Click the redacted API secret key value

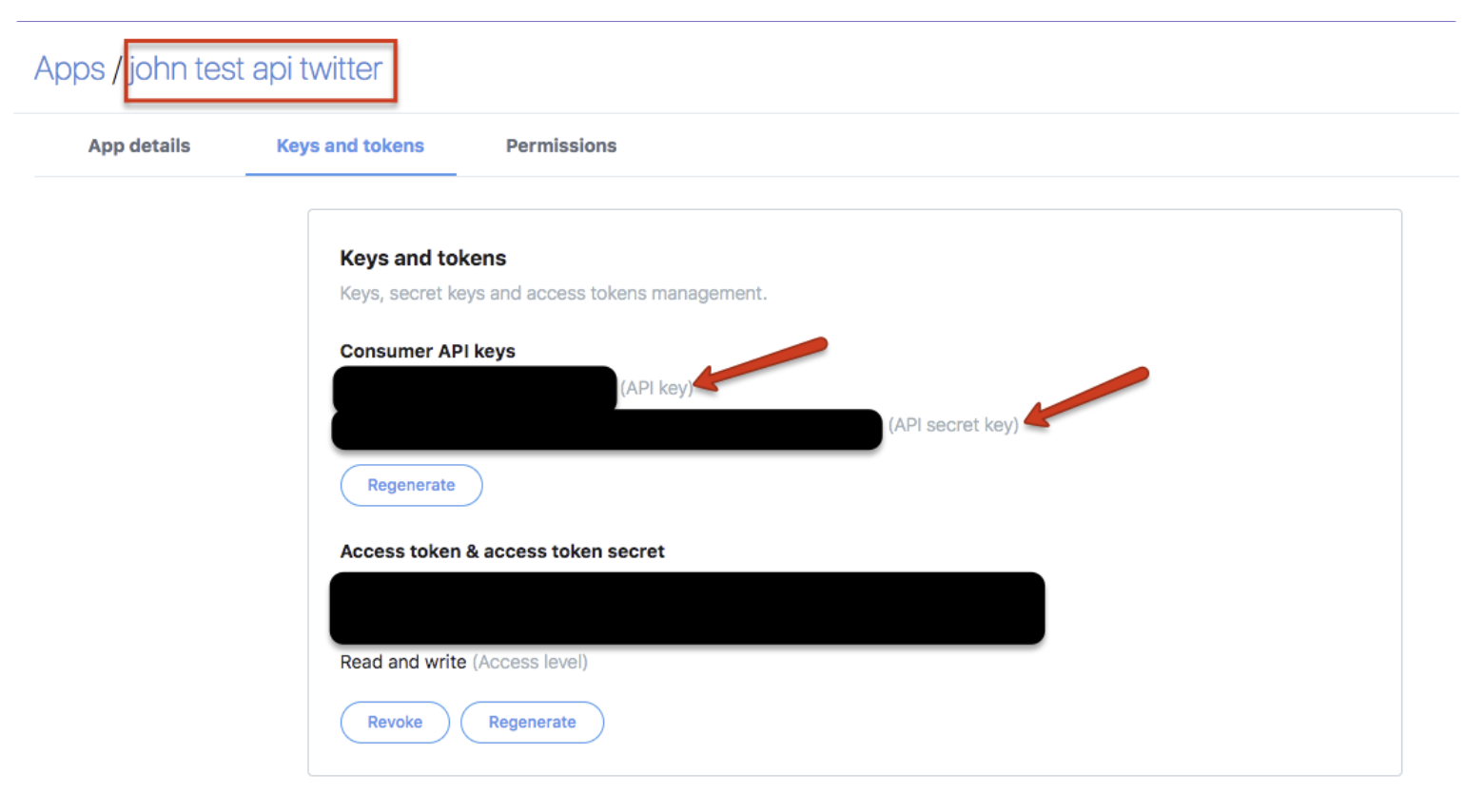click(x=606, y=430)
